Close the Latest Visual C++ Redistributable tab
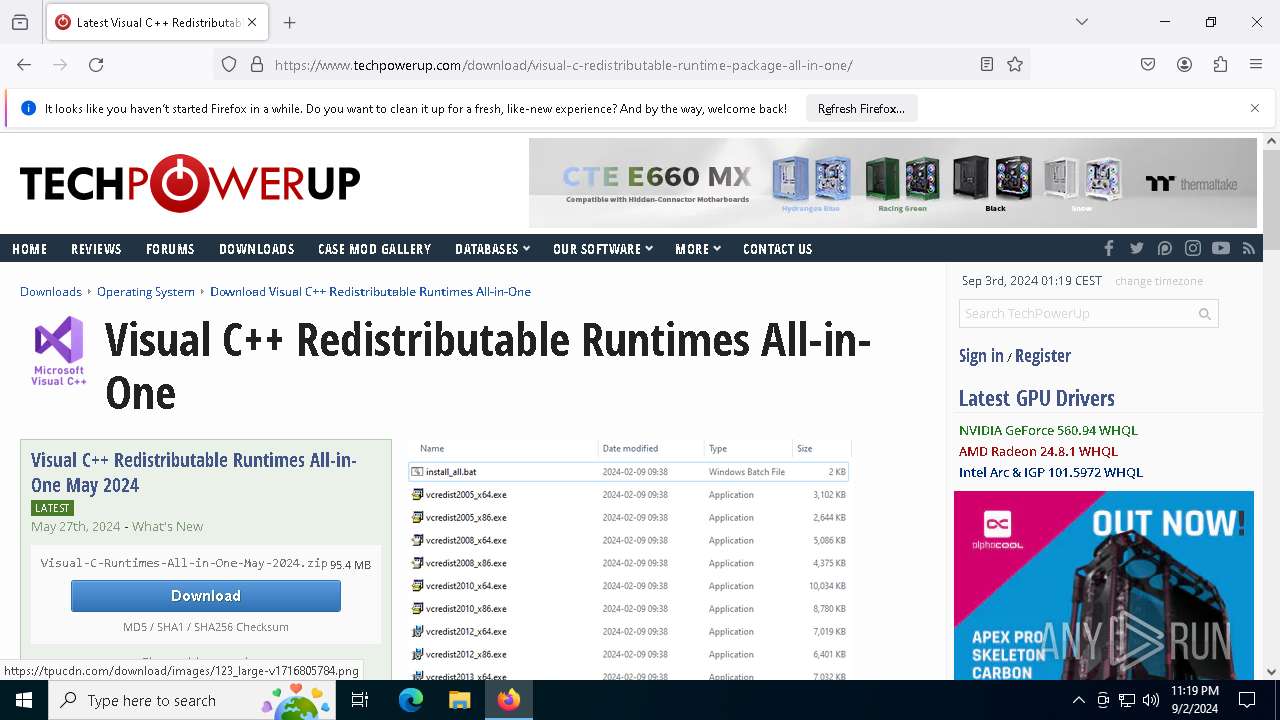Screen dimensions: 1280x720 (x=252, y=22)
